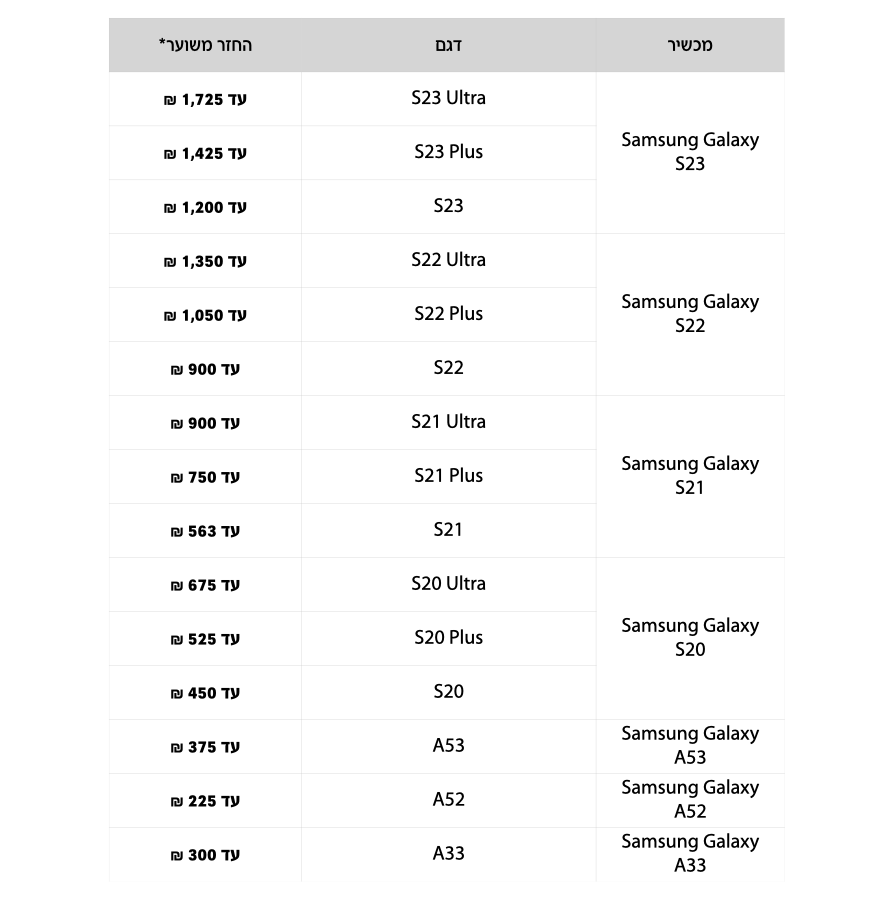
Task: Select the S20 Plus model cell
Action: [x=448, y=638]
